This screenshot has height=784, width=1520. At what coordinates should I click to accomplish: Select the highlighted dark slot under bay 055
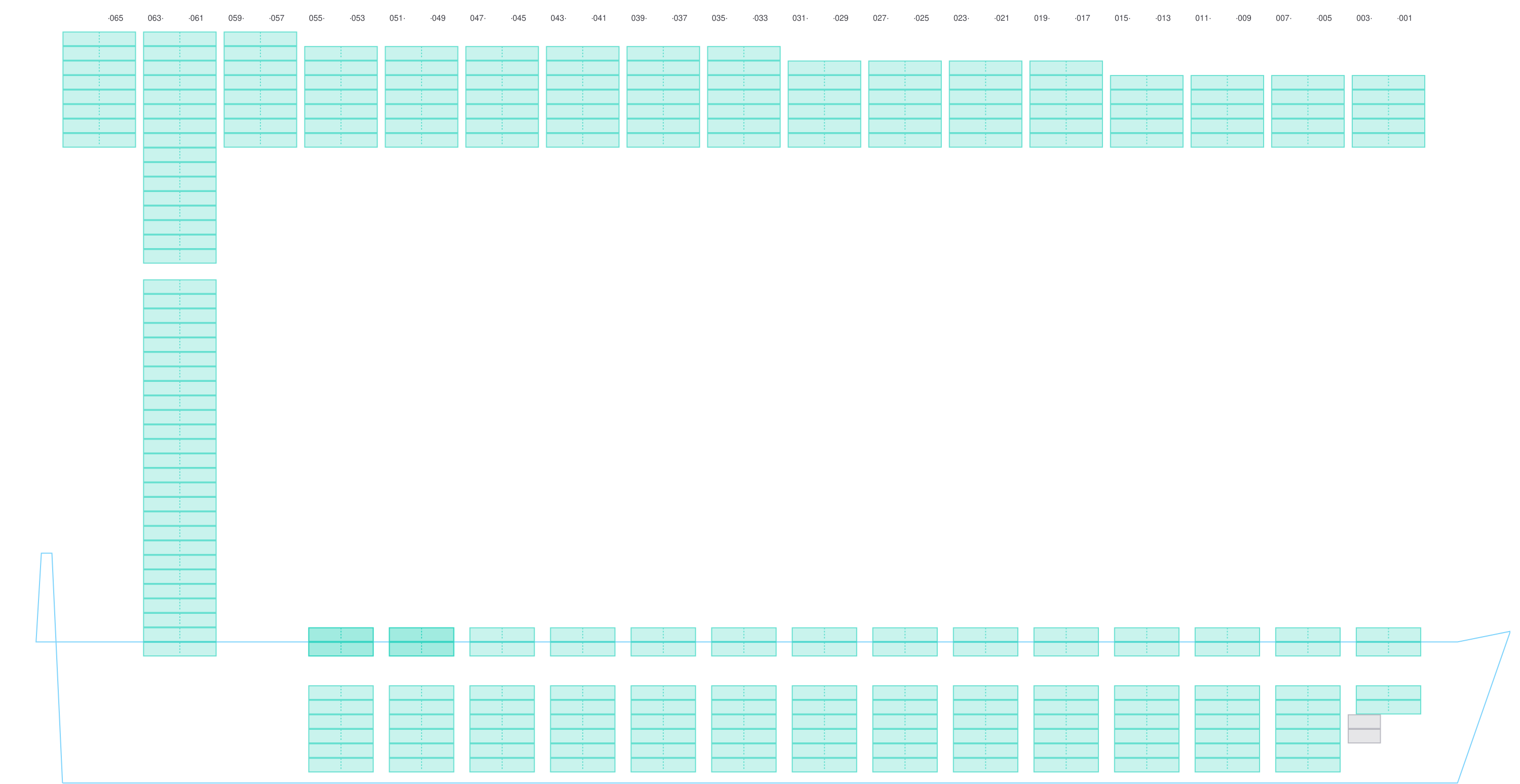pyautogui.click(x=341, y=642)
